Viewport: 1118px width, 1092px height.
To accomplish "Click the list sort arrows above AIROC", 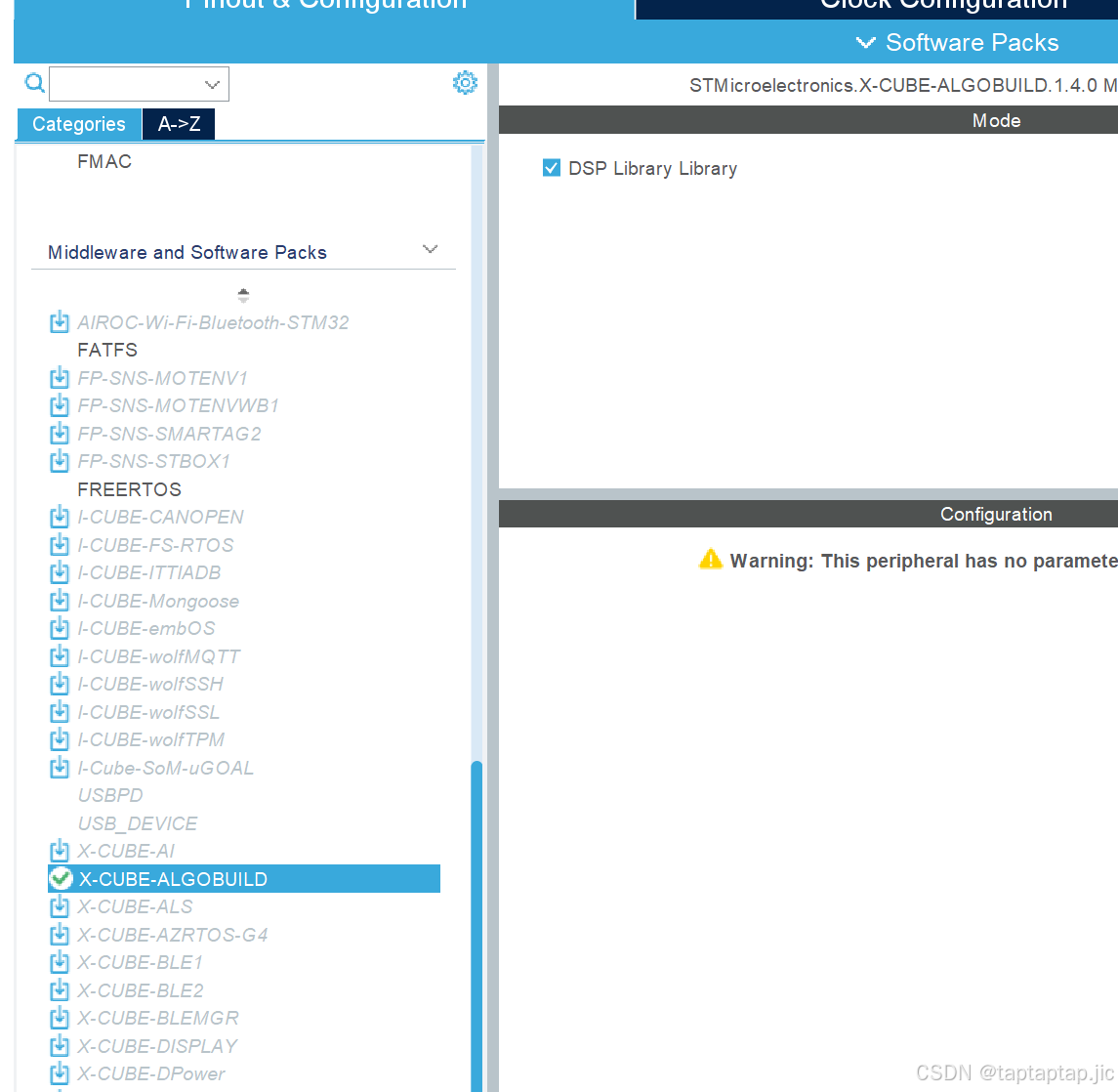I will coord(243,295).
